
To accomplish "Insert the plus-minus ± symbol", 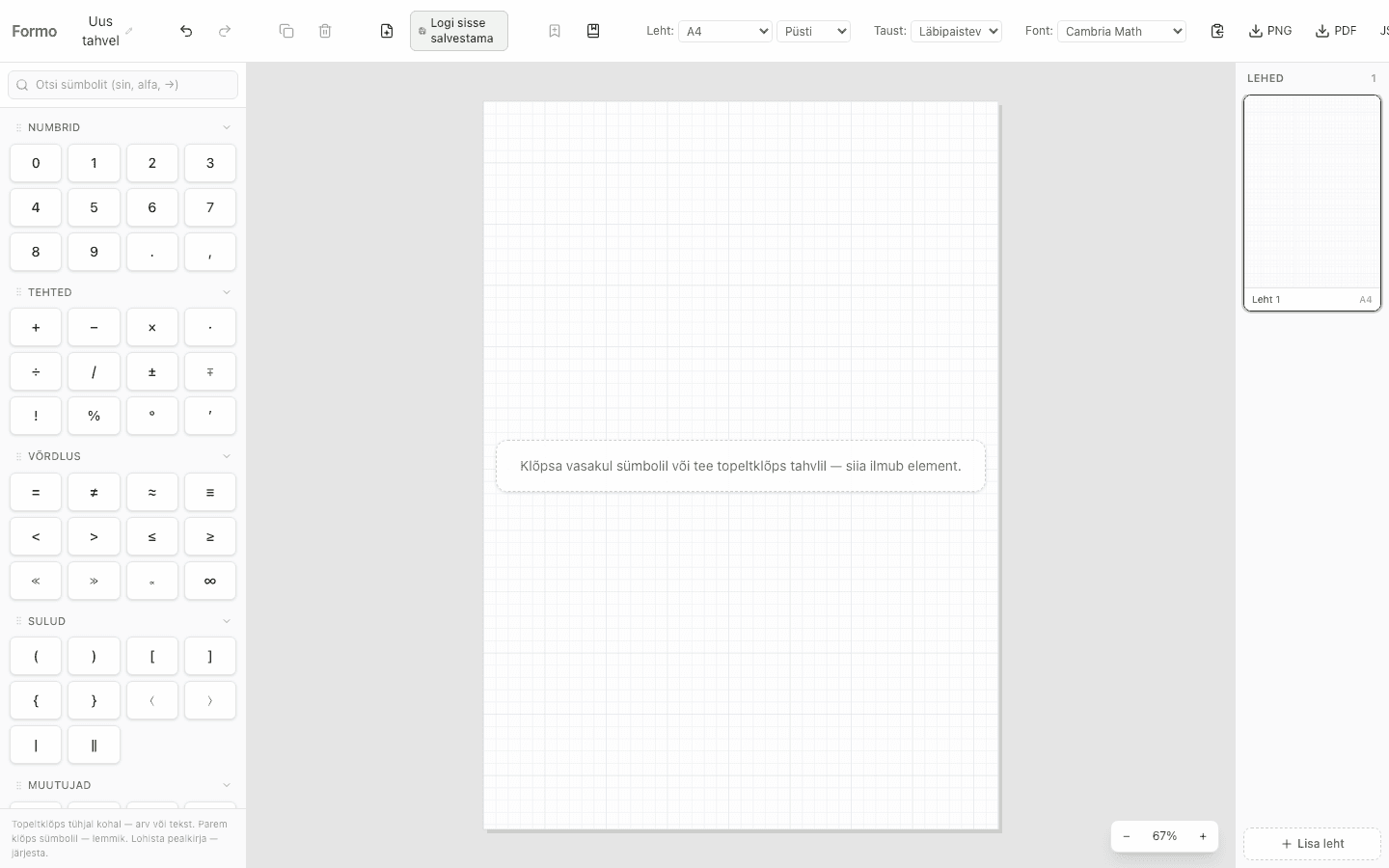I will click(152, 371).
